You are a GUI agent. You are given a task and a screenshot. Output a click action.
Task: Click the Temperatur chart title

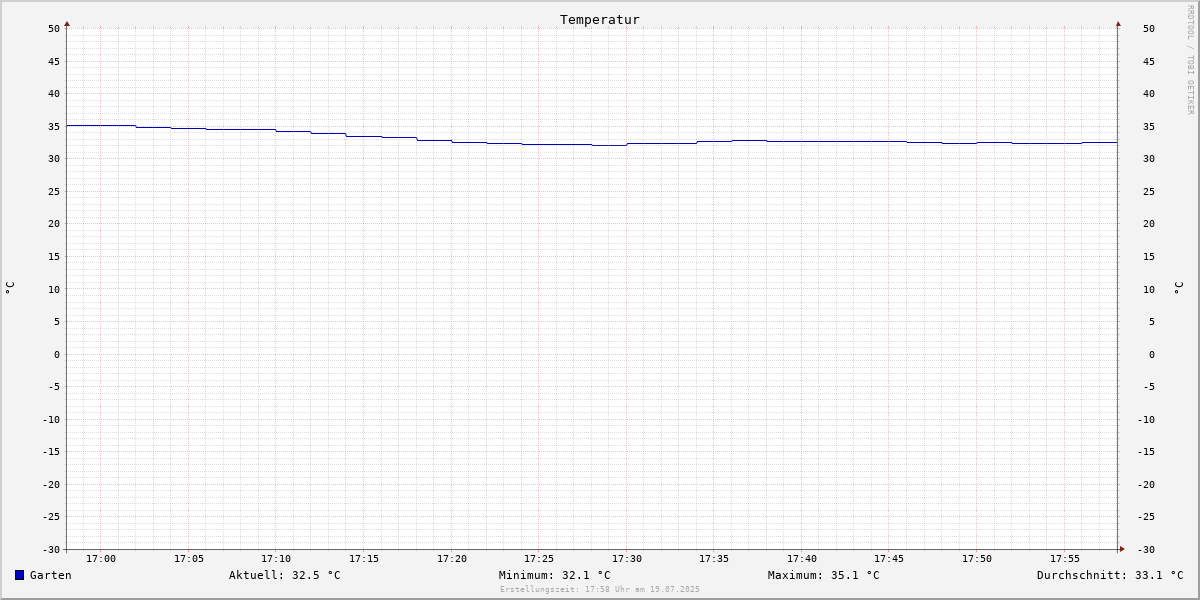(600, 19)
